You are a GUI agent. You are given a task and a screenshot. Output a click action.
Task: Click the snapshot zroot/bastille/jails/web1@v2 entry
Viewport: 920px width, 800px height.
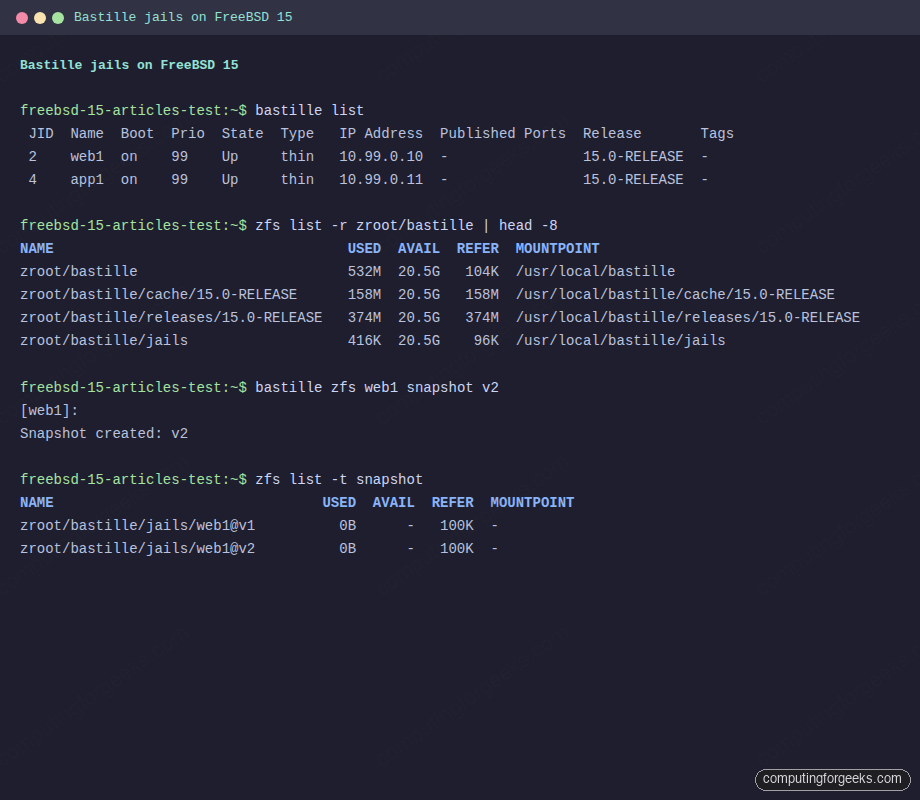pyautogui.click(x=139, y=548)
